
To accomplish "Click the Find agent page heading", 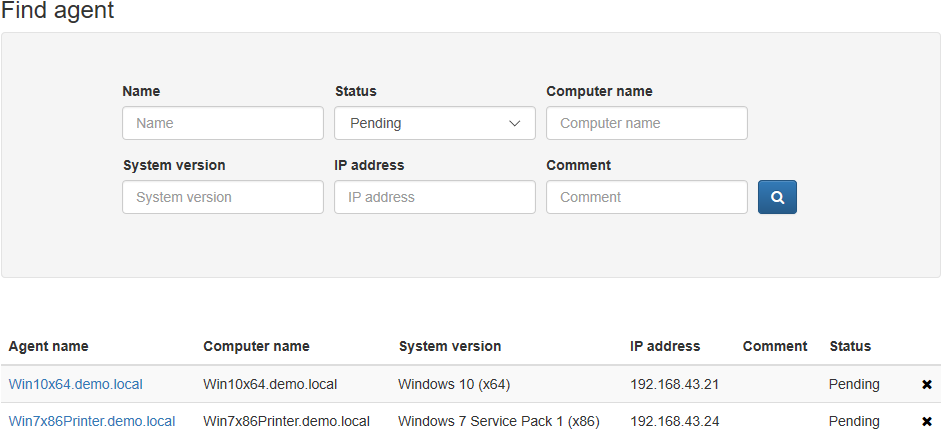I will 57,11.
